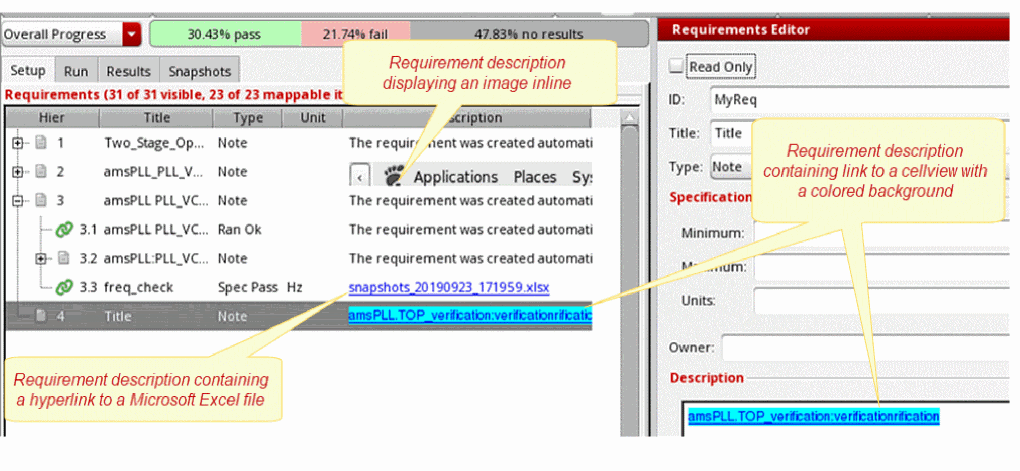
Task: Sort by the Type column header
Action: tap(248, 118)
